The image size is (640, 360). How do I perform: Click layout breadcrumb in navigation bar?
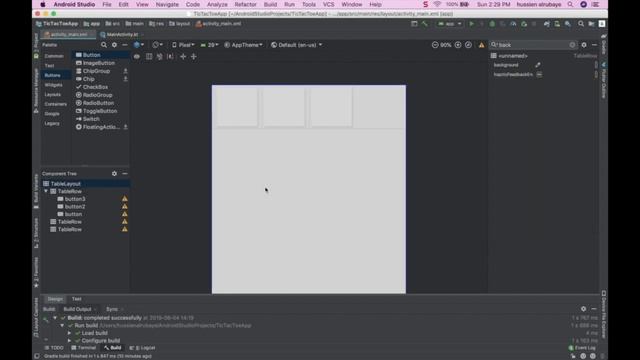(x=180, y=24)
